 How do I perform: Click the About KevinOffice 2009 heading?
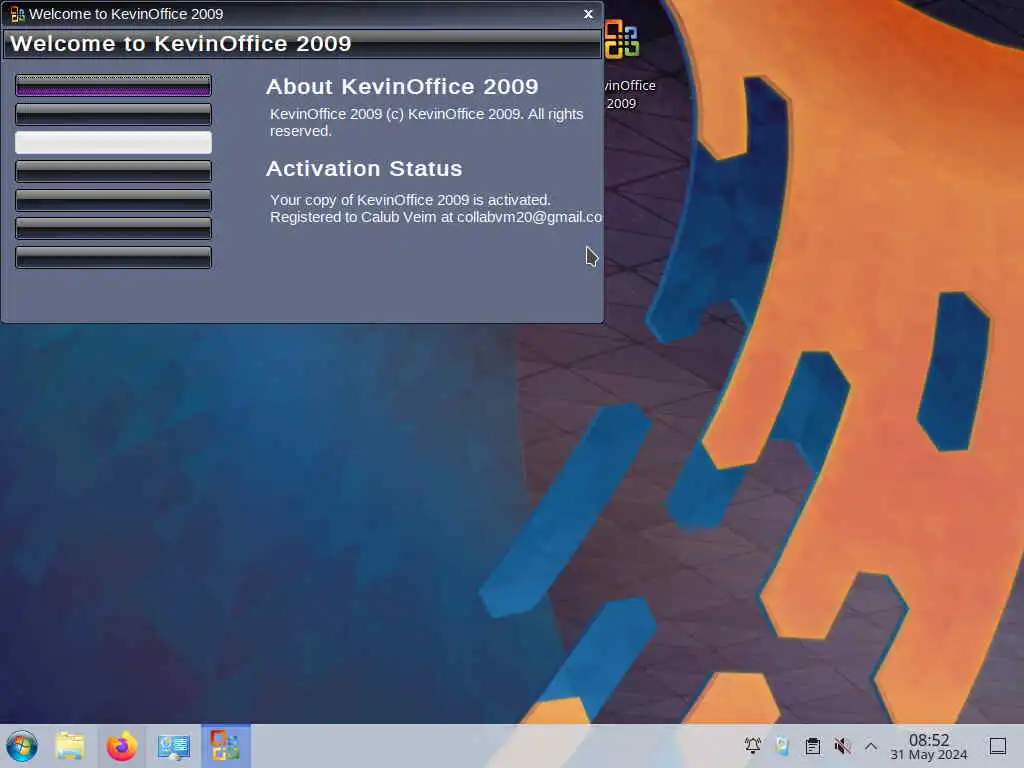tap(402, 86)
